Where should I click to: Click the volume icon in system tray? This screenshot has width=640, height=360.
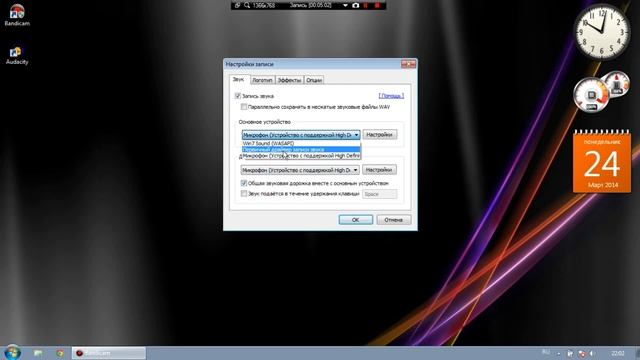click(x=592, y=353)
